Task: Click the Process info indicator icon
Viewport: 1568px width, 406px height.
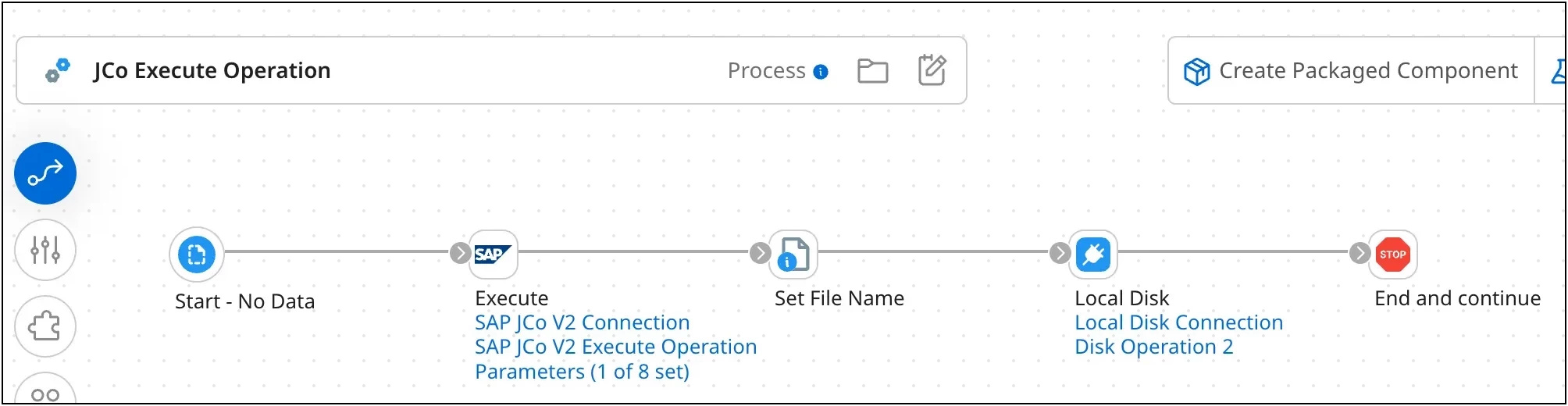Action: pyautogui.click(x=821, y=72)
